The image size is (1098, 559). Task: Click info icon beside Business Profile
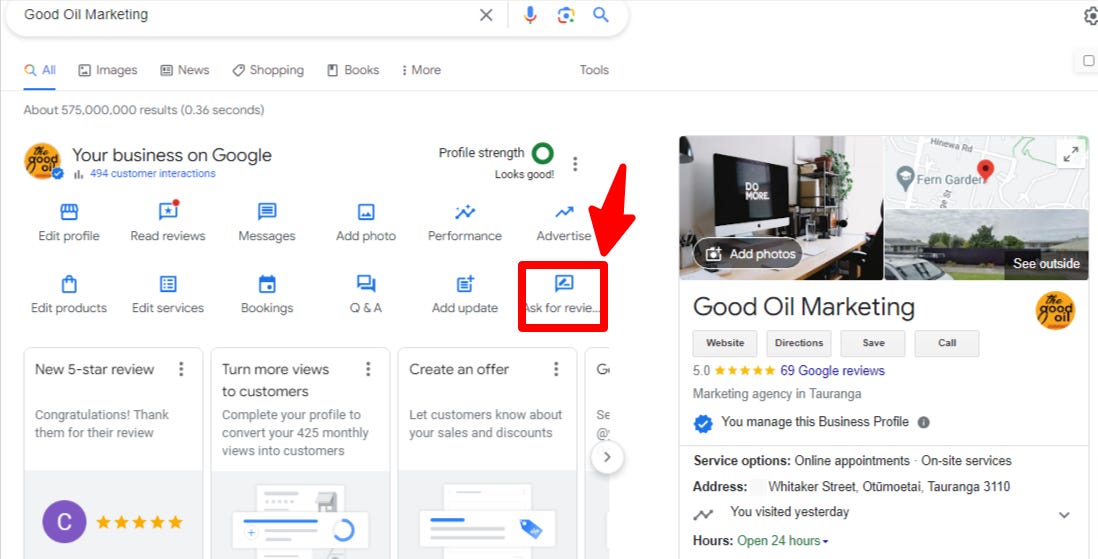tap(924, 422)
